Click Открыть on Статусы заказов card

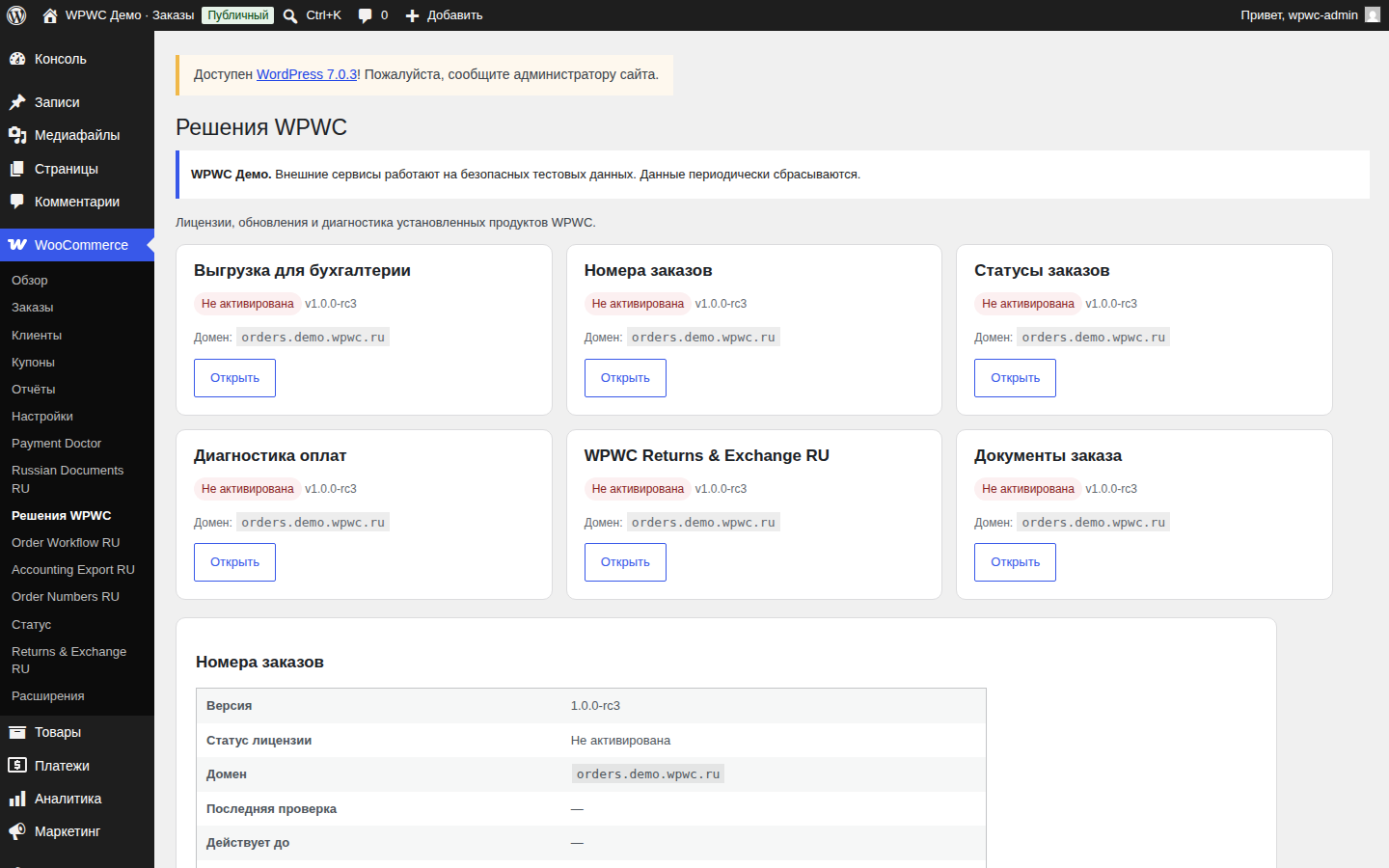point(1015,378)
